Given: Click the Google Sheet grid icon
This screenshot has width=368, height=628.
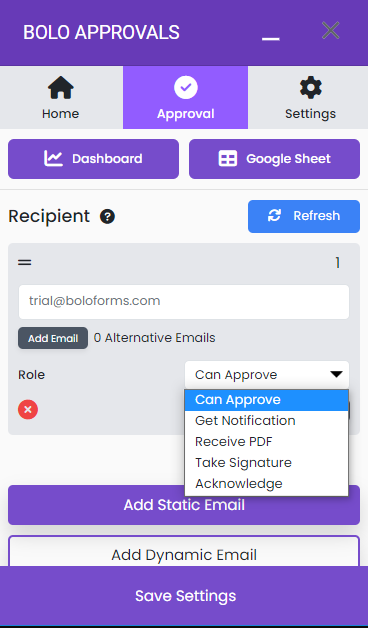Looking at the screenshot, I should [x=227, y=159].
